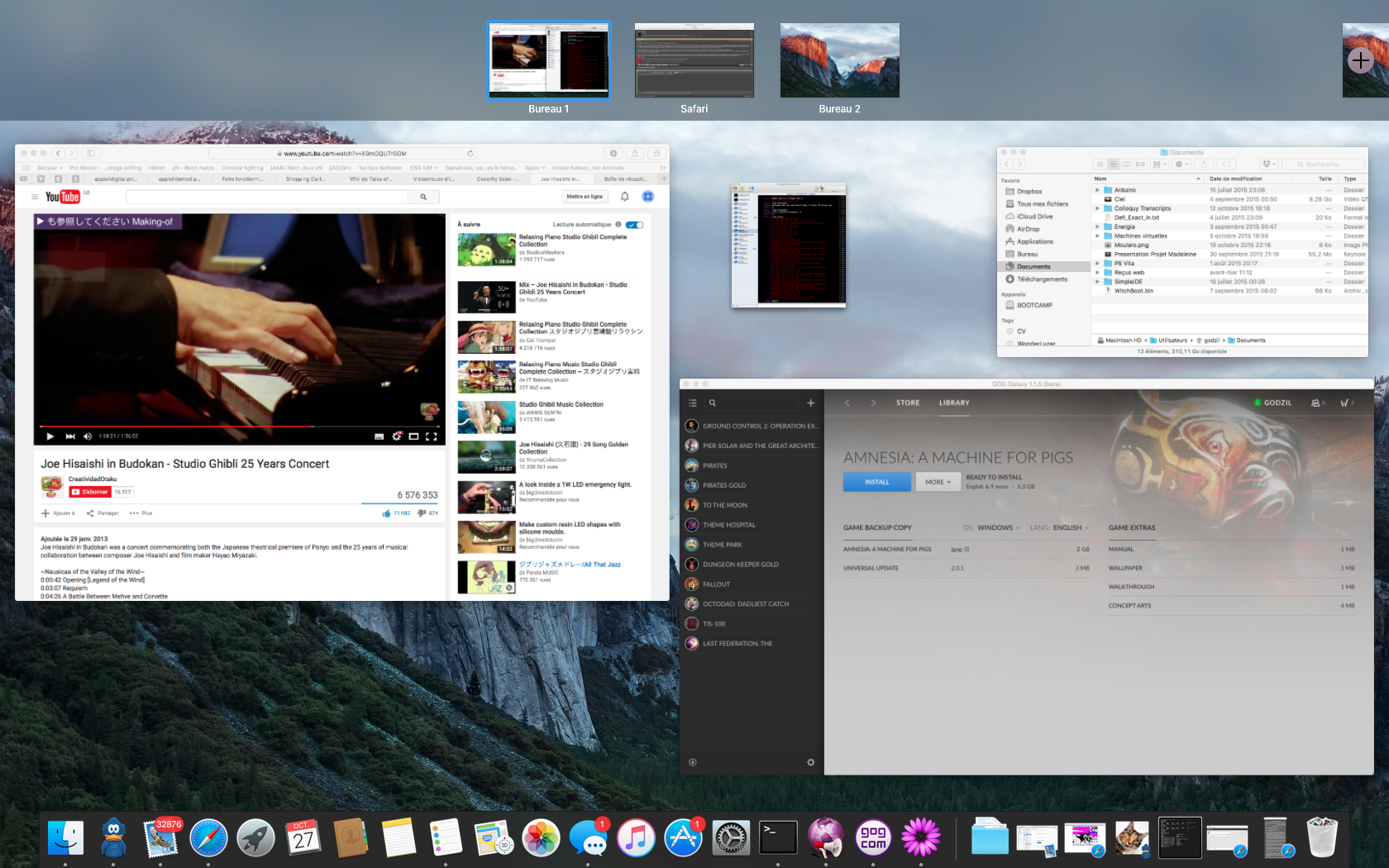
Task: Add a new desktop in Mission Control
Action: [1360, 60]
